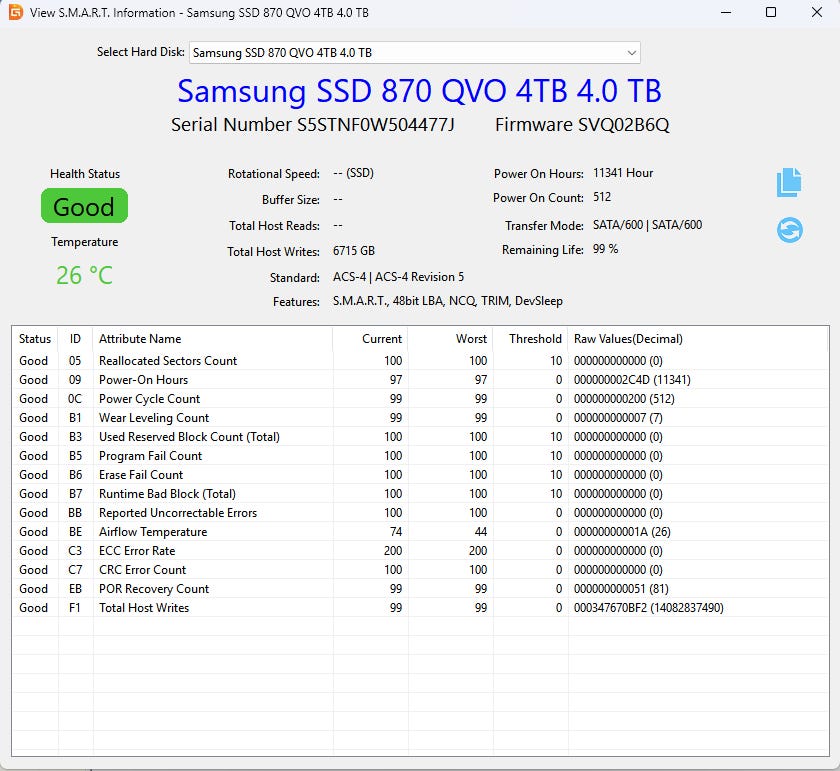
Task: Select the POR Recovery Count row
Action: 420,589
